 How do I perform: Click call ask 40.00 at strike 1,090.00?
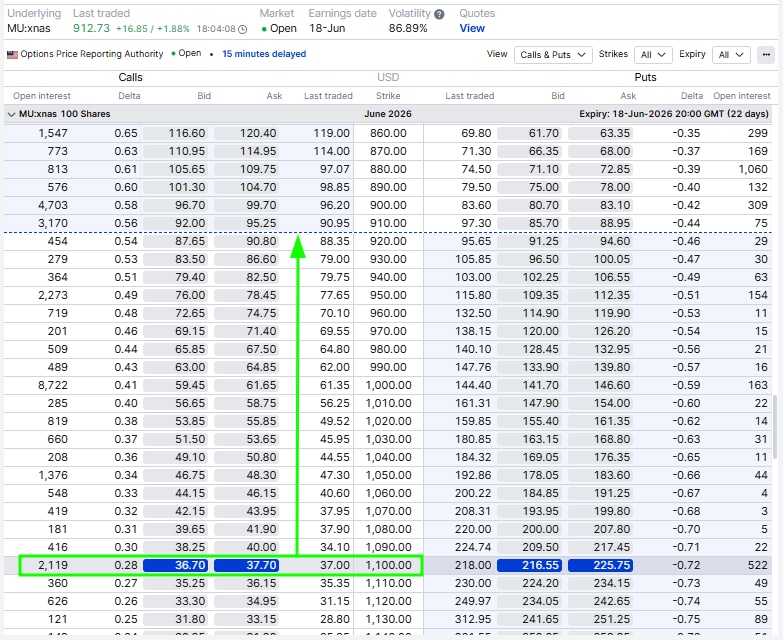247,547
